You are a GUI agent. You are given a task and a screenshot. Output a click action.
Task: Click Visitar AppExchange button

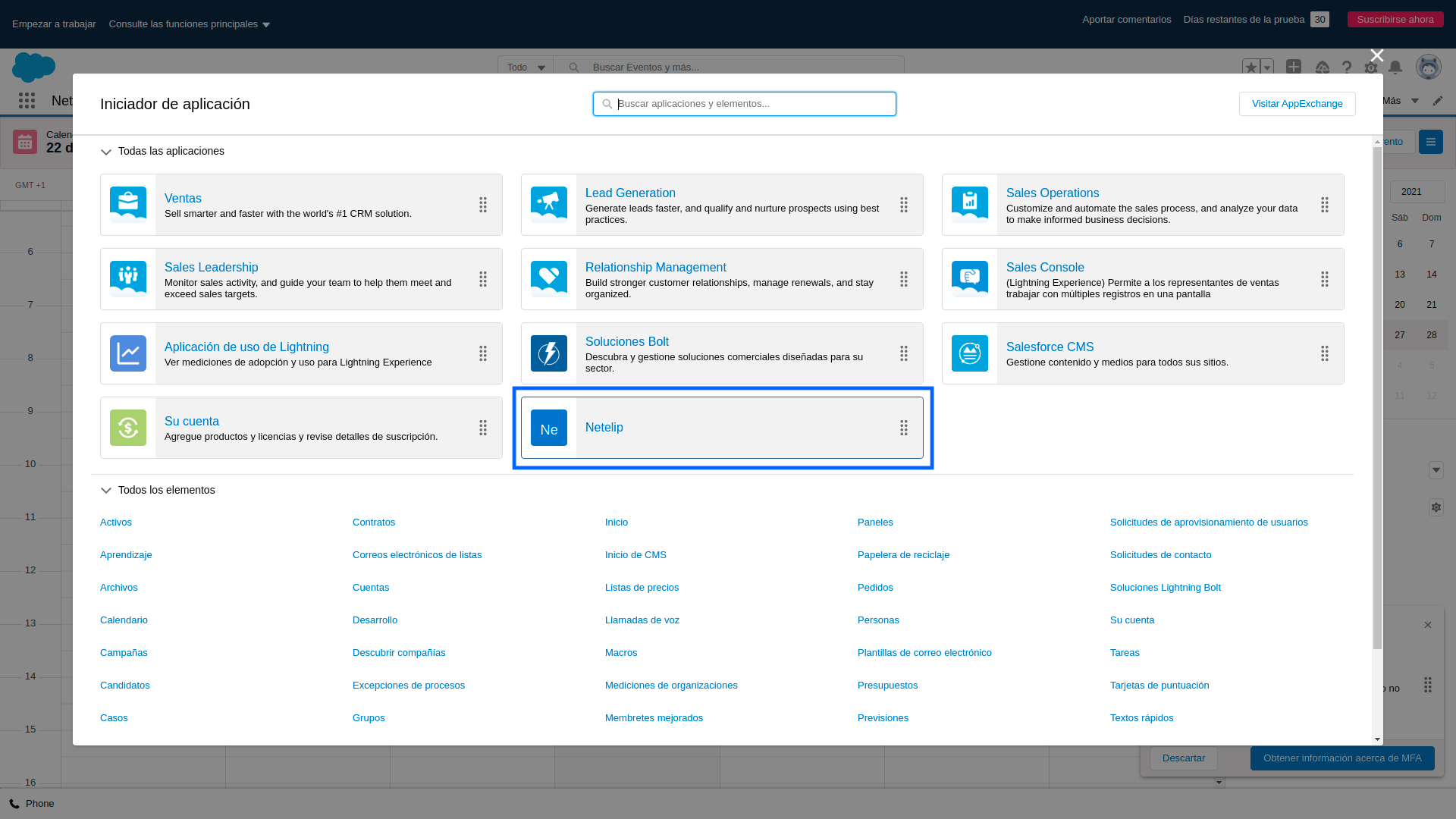1298,104
